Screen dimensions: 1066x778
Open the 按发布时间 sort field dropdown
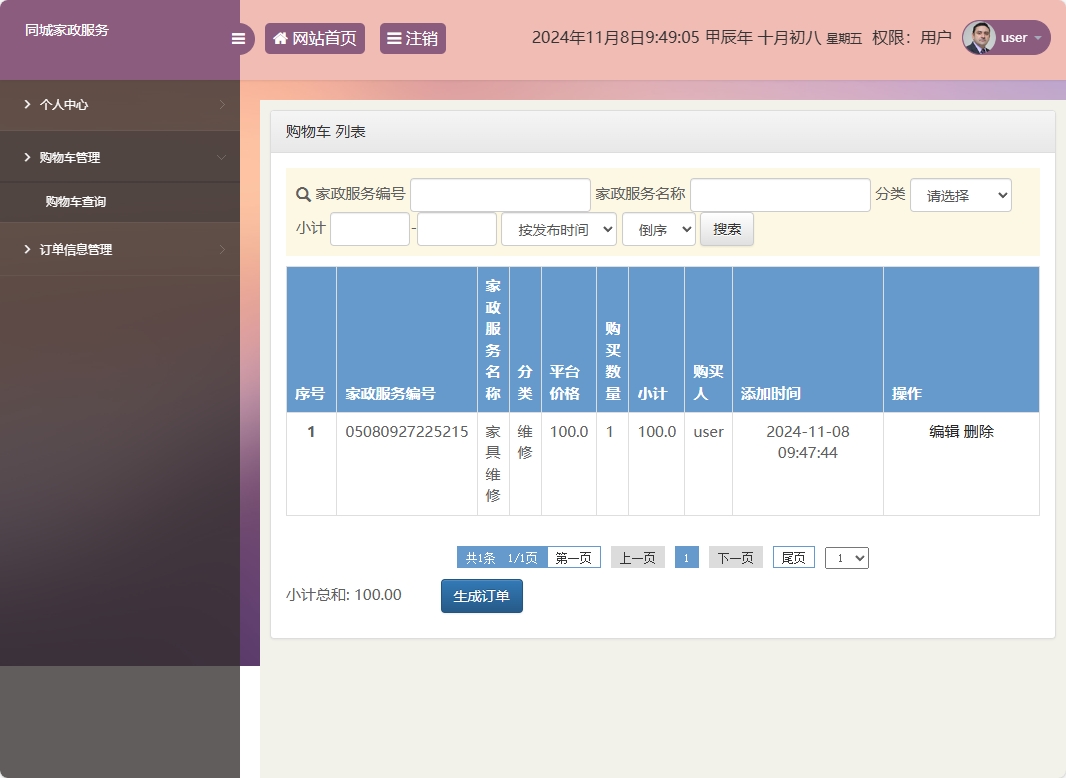558,229
